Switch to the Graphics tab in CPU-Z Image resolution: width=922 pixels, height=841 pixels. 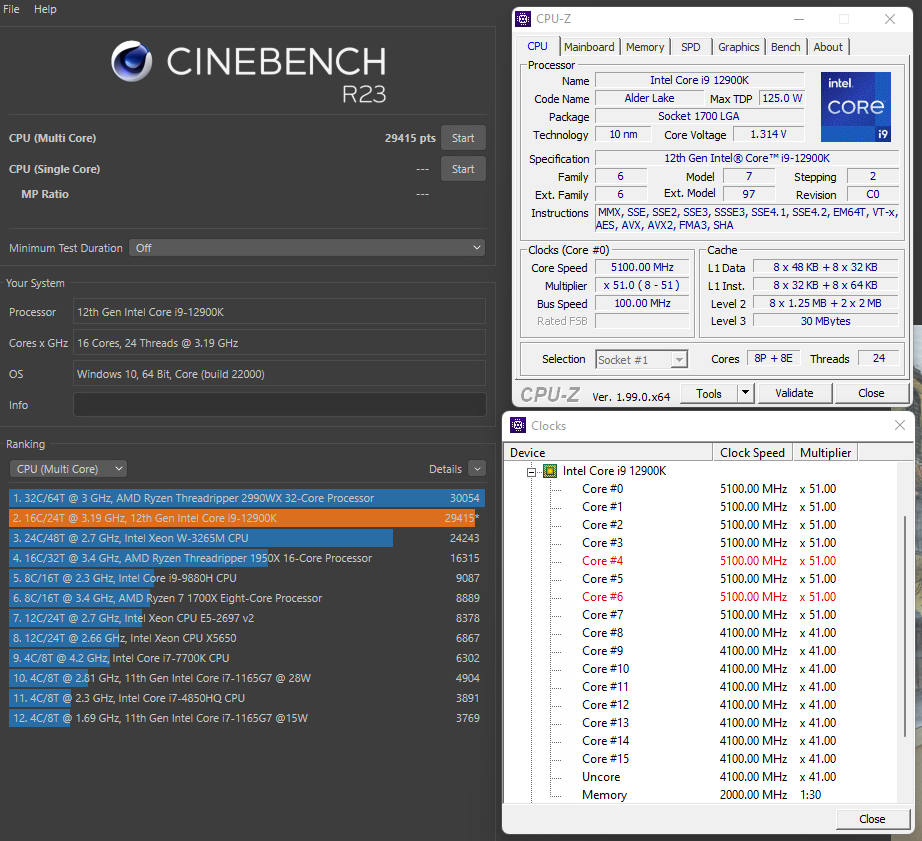pyautogui.click(x=738, y=47)
